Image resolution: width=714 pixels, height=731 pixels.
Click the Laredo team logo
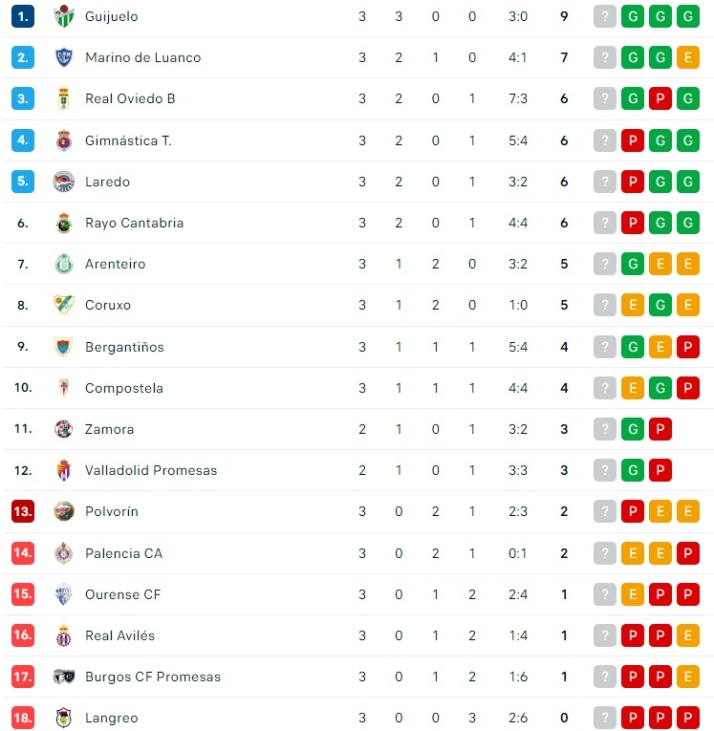(x=64, y=182)
